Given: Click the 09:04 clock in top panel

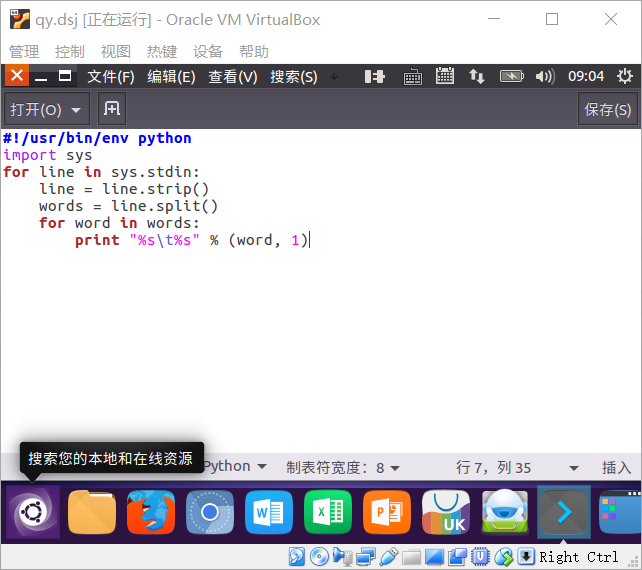Looking at the screenshot, I should click(x=586, y=76).
